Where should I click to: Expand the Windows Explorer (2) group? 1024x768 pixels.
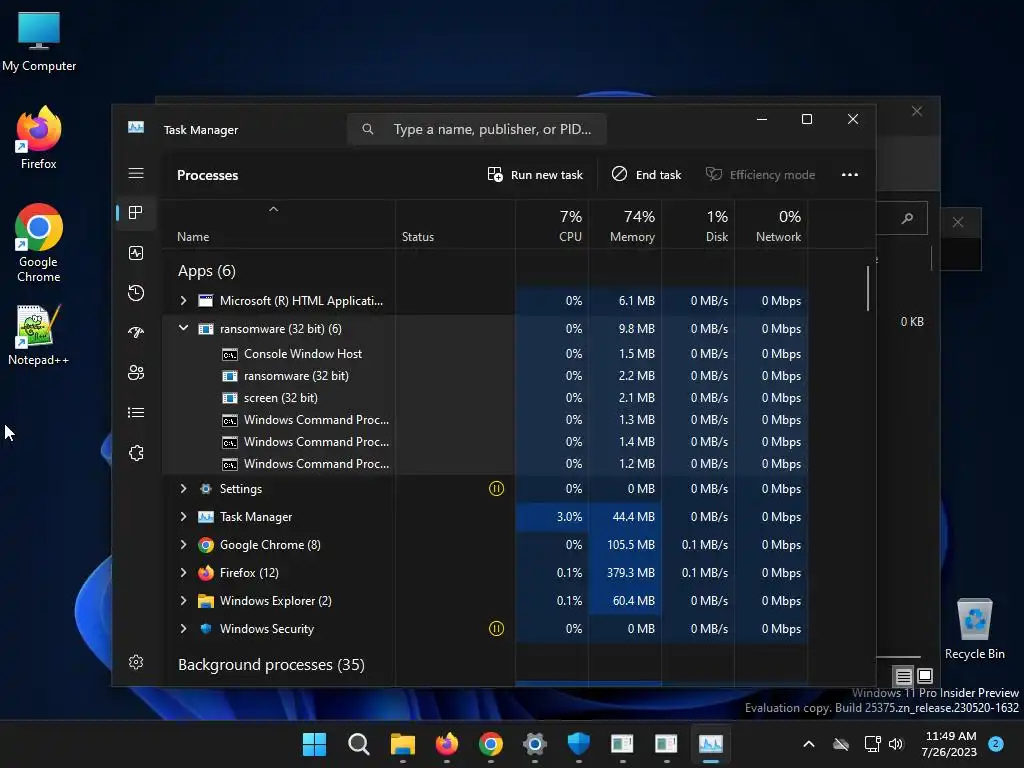[x=184, y=601]
